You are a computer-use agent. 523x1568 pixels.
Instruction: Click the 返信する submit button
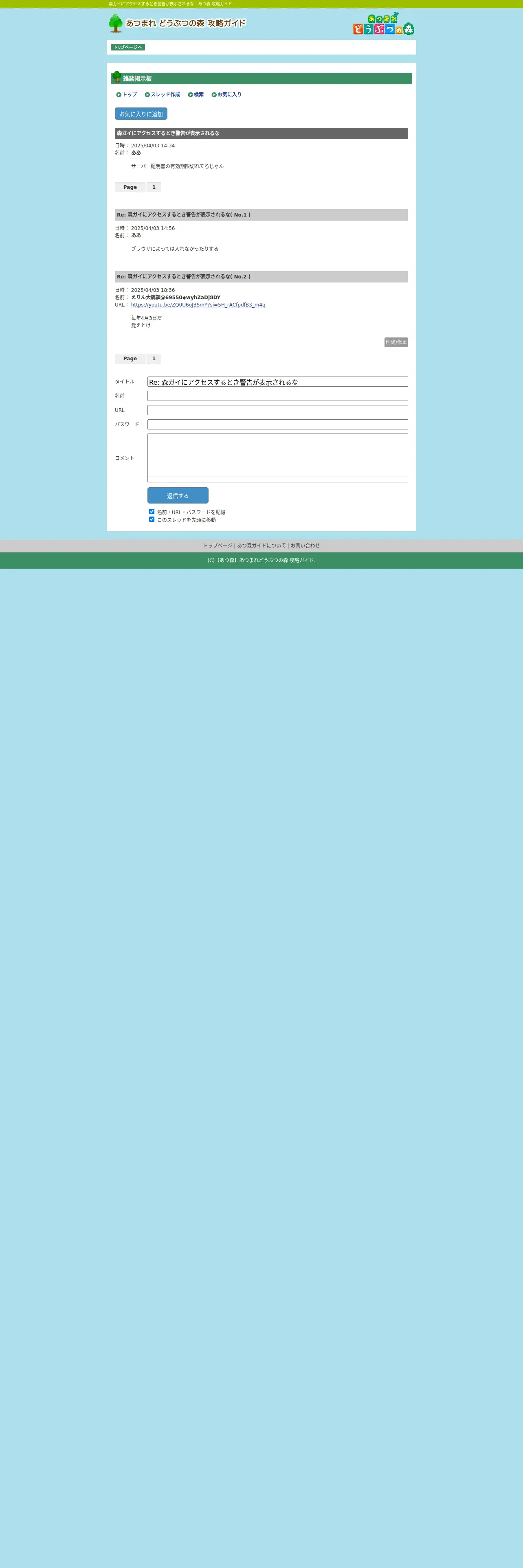(178, 496)
